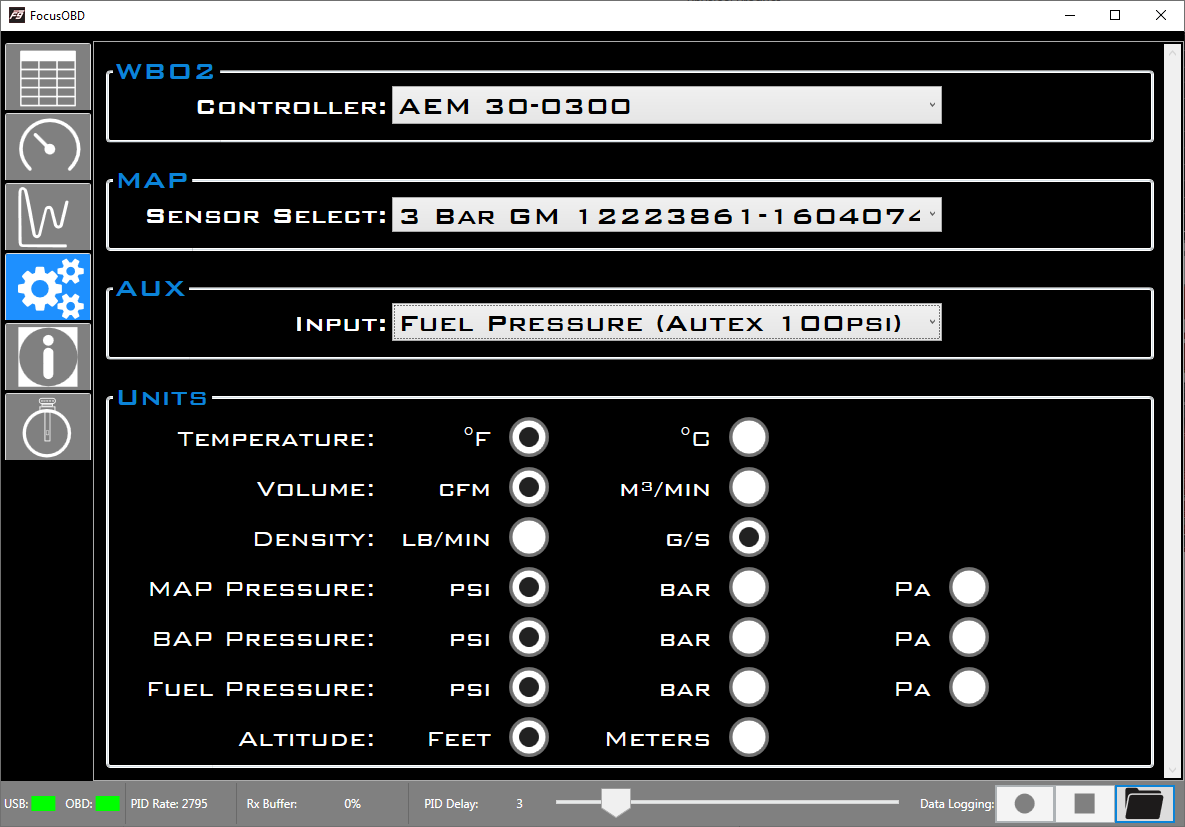Select lb/min for density
1185x827 pixels.
pos(528,537)
